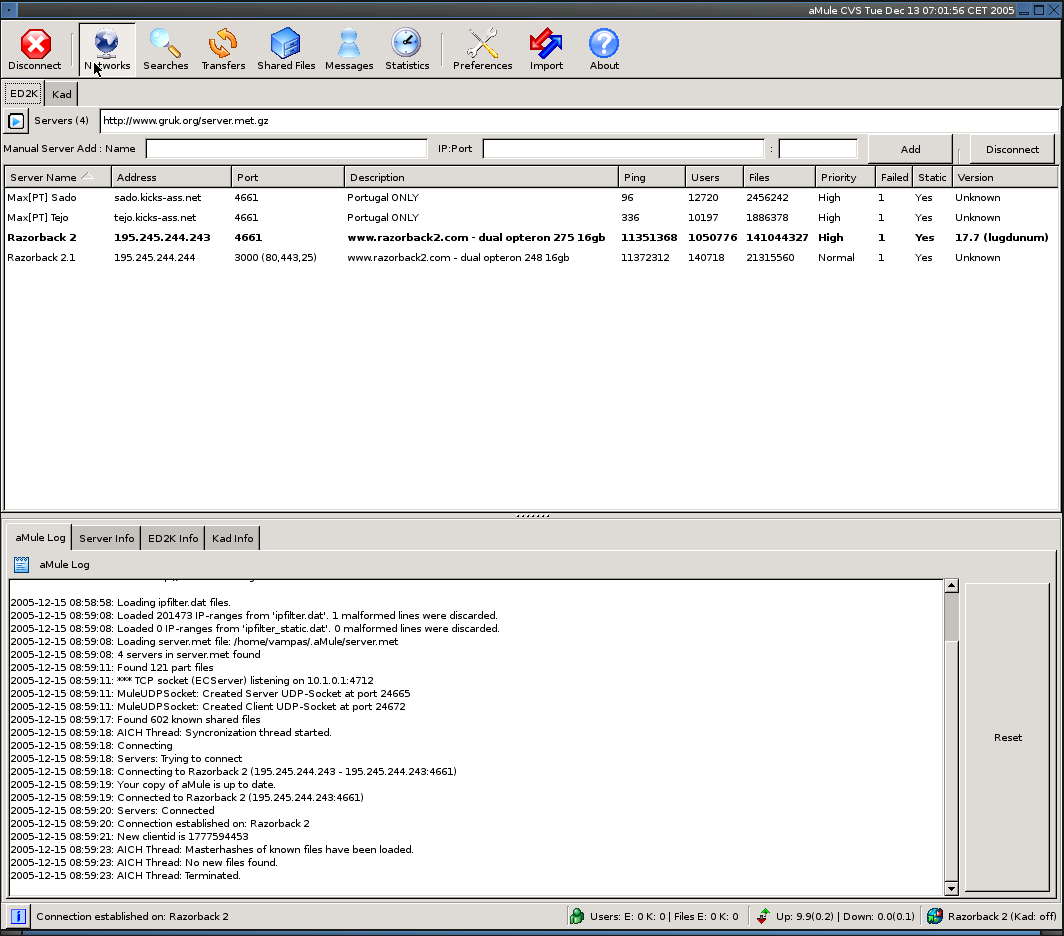Open the About dialog
Image resolution: width=1064 pixels, height=936 pixels.
[604, 50]
